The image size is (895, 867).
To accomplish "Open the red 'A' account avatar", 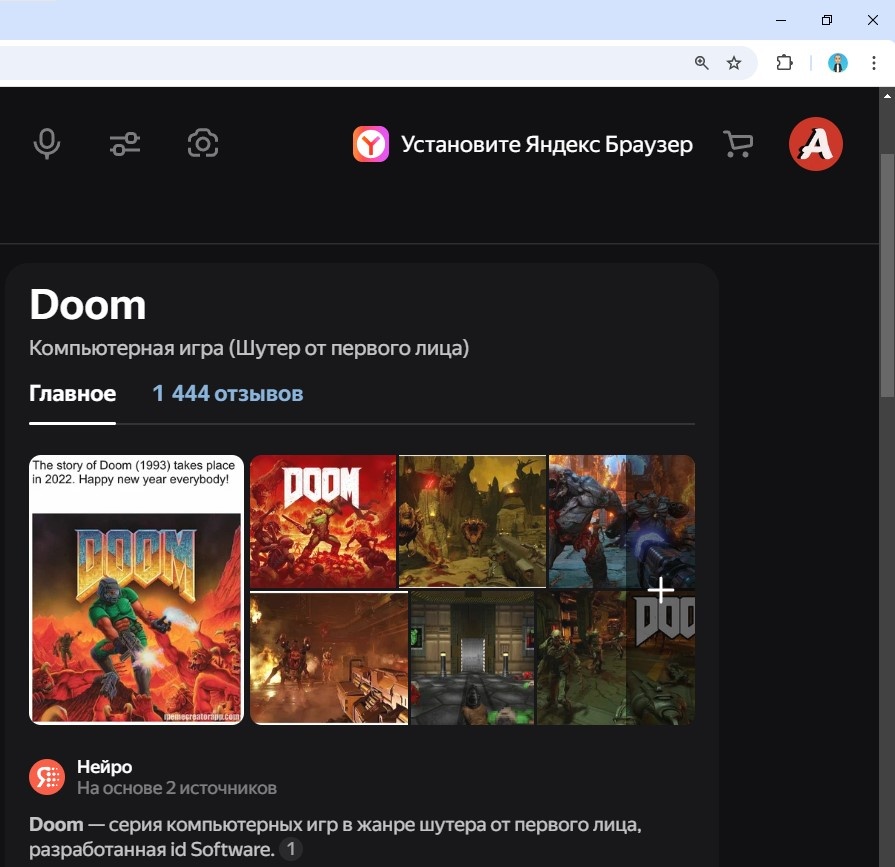I will pos(816,144).
